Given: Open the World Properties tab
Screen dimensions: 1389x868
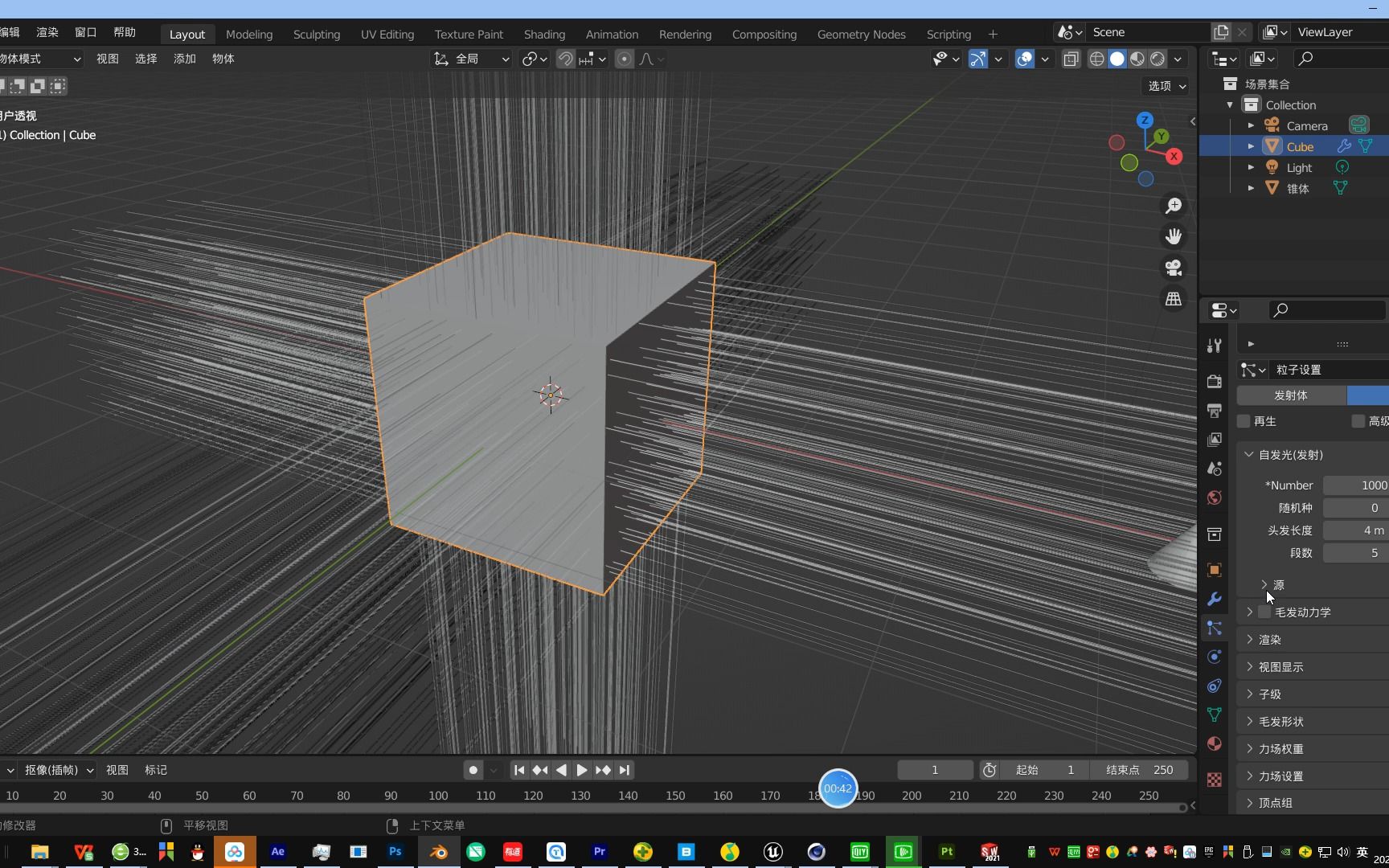Looking at the screenshot, I should 1215,497.
